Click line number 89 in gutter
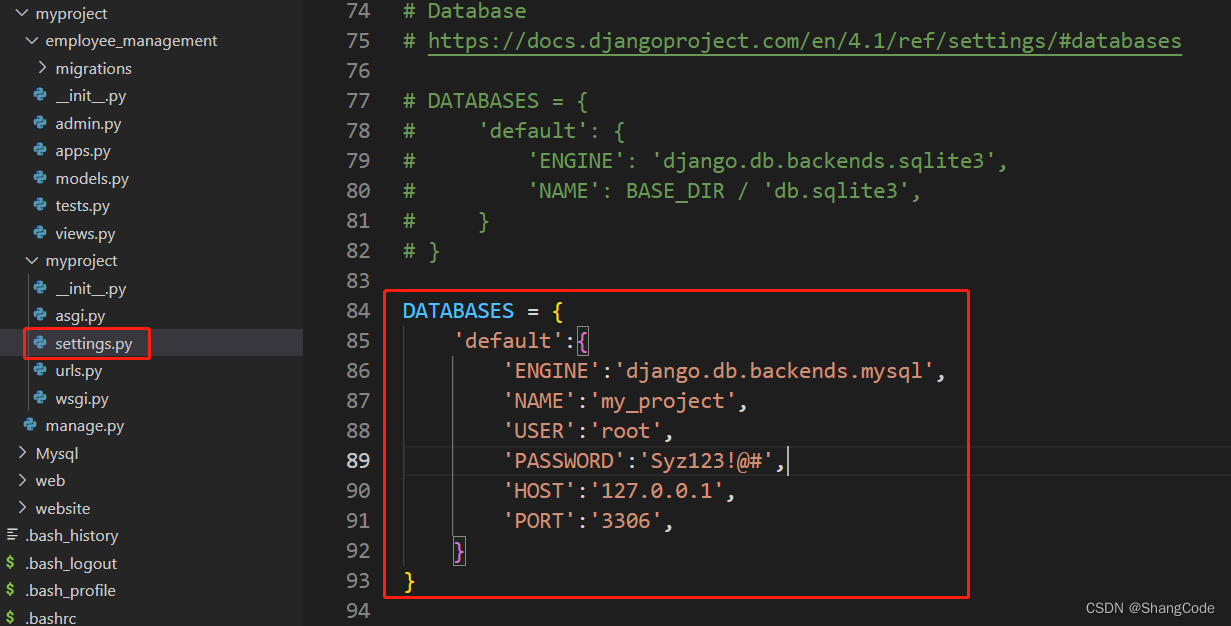Screen dimensions: 1231x626 (358, 461)
